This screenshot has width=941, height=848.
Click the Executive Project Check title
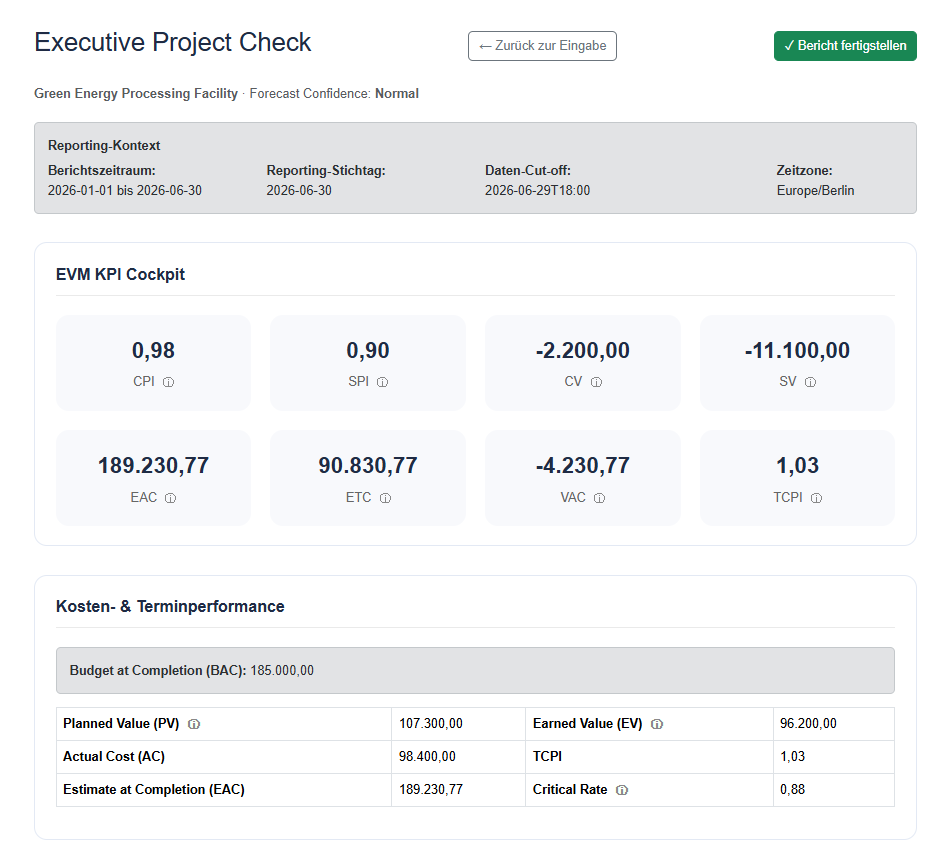(173, 43)
